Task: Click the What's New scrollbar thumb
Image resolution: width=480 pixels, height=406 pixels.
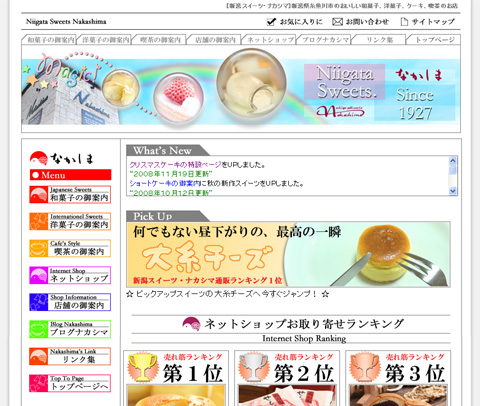Action: click(453, 169)
